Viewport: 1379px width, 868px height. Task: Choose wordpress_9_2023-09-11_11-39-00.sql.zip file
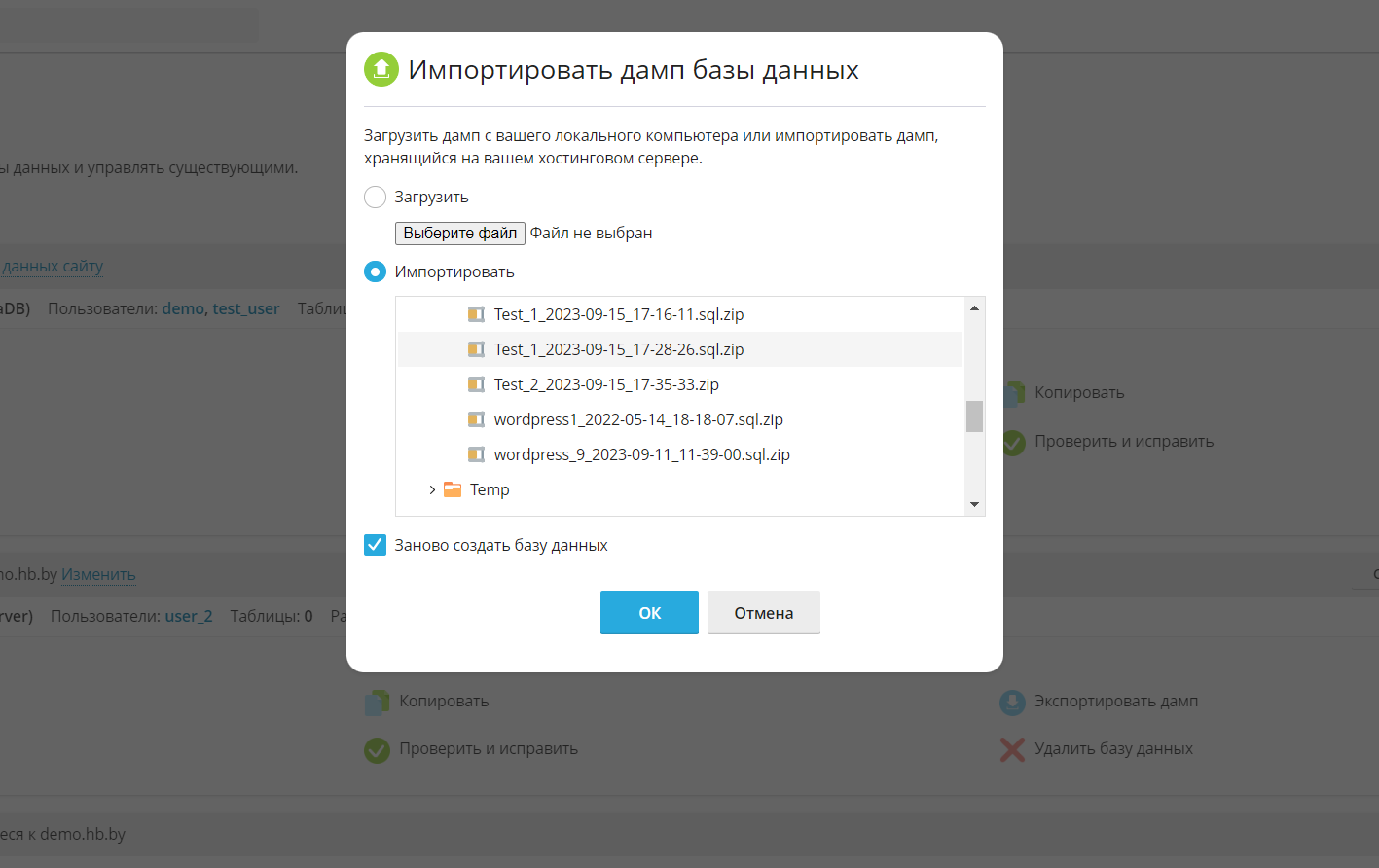click(x=641, y=454)
